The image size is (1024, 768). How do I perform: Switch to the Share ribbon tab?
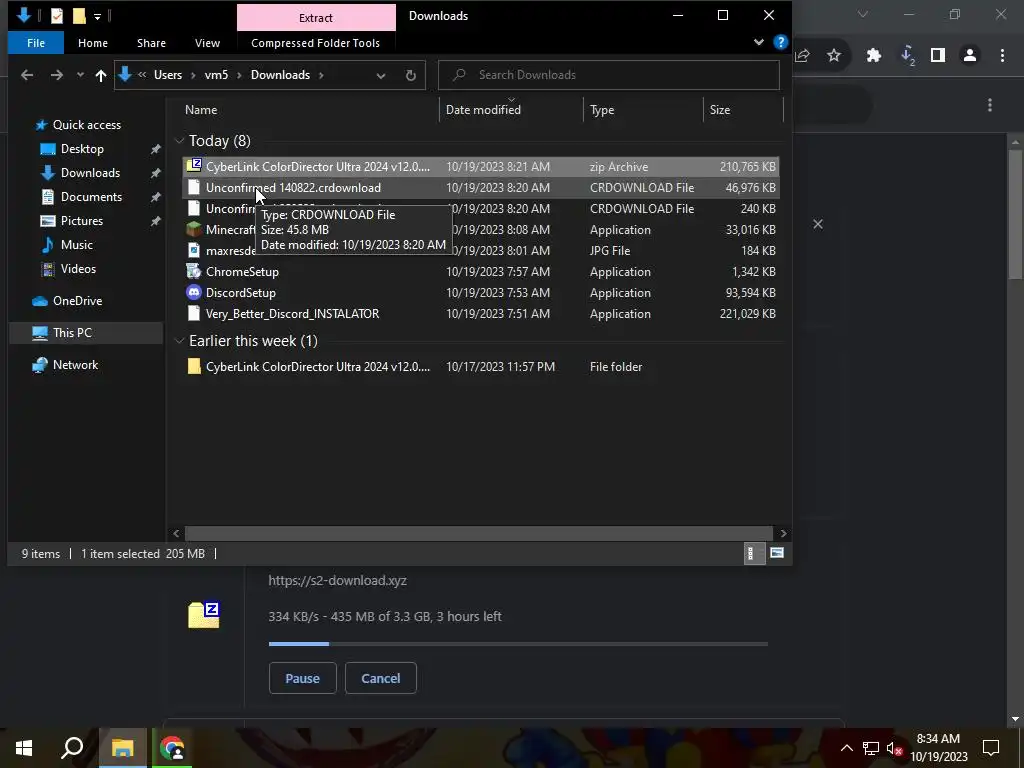coord(151,43)
